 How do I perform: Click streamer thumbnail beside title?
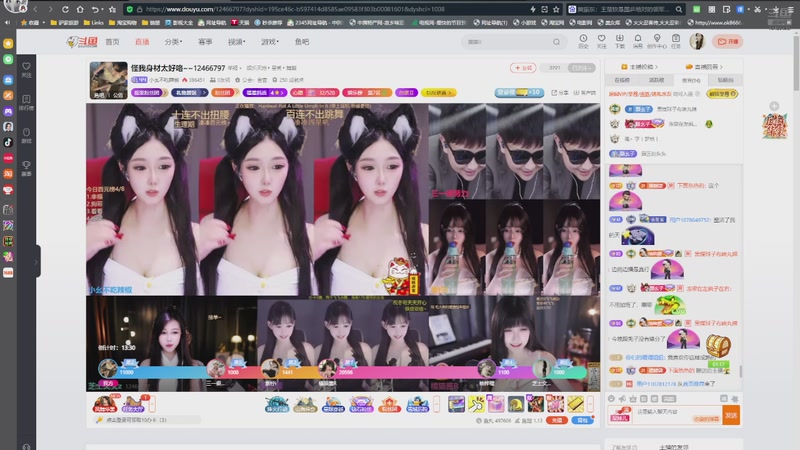coord(109,80)
